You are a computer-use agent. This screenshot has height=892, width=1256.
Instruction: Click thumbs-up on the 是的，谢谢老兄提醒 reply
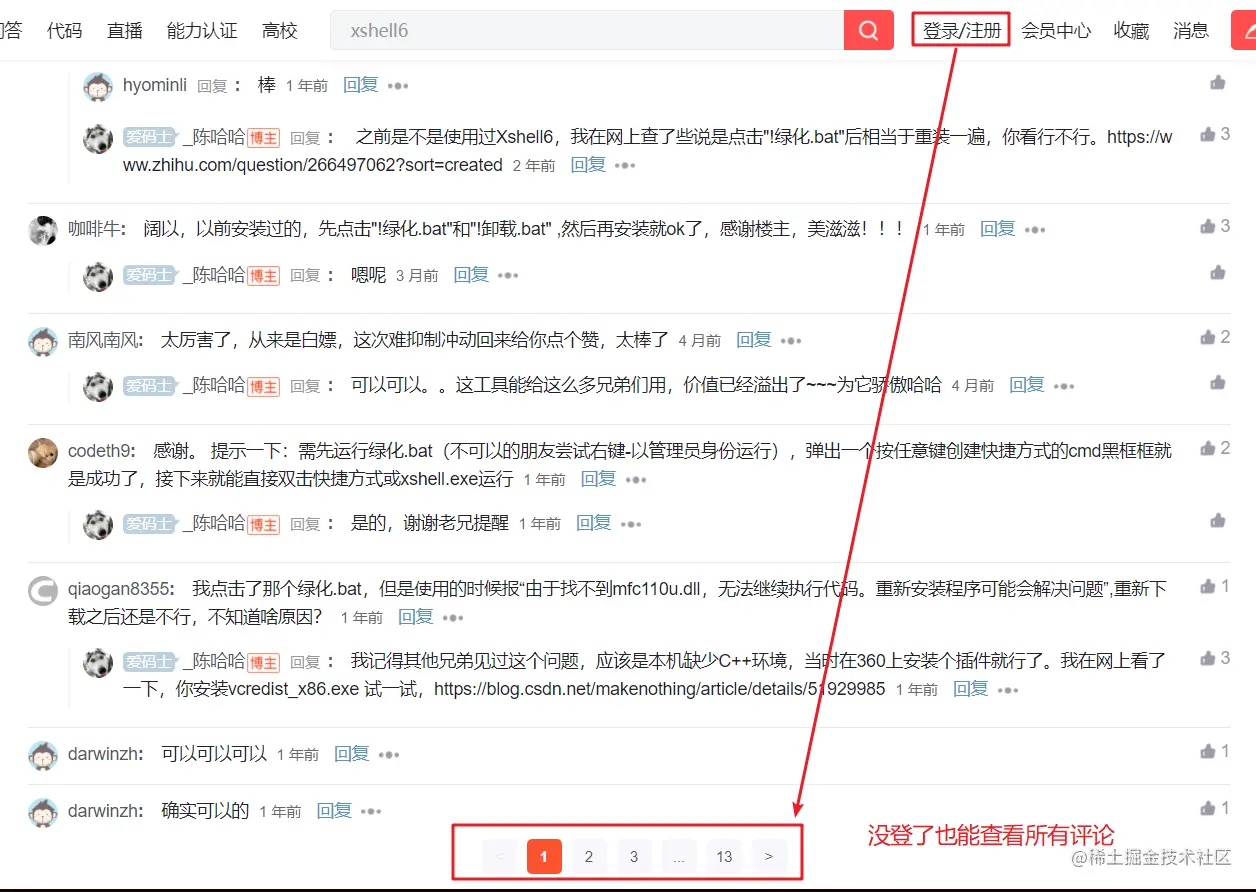(x=1217, y=520)
